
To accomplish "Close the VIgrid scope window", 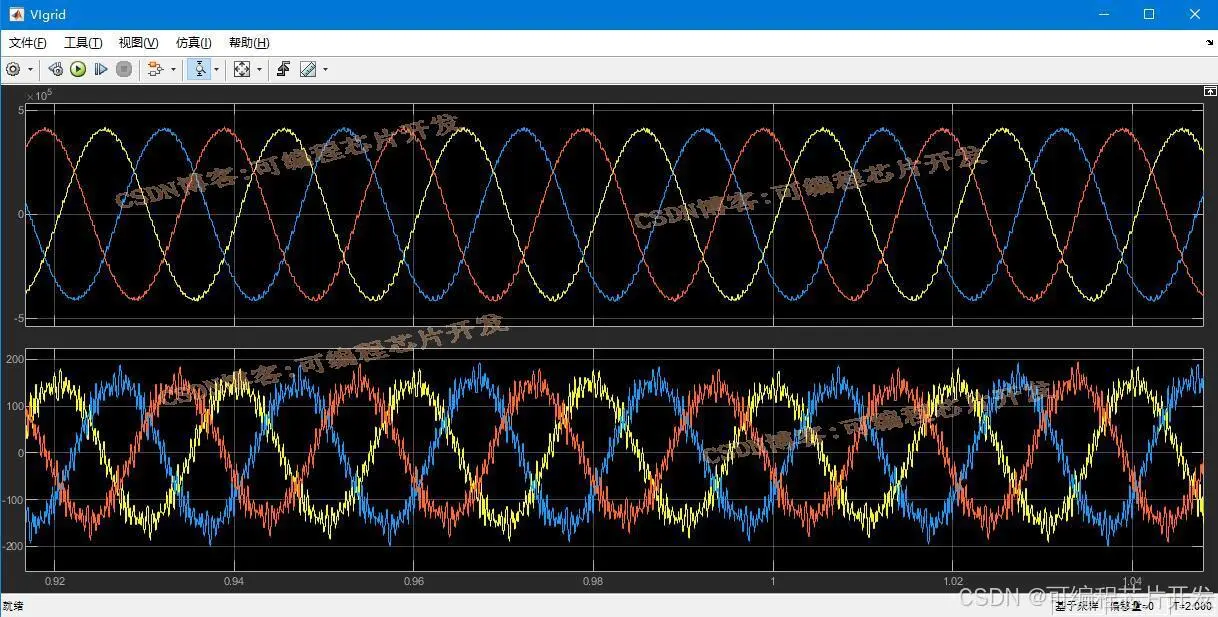I will [x=1195, y=14].
